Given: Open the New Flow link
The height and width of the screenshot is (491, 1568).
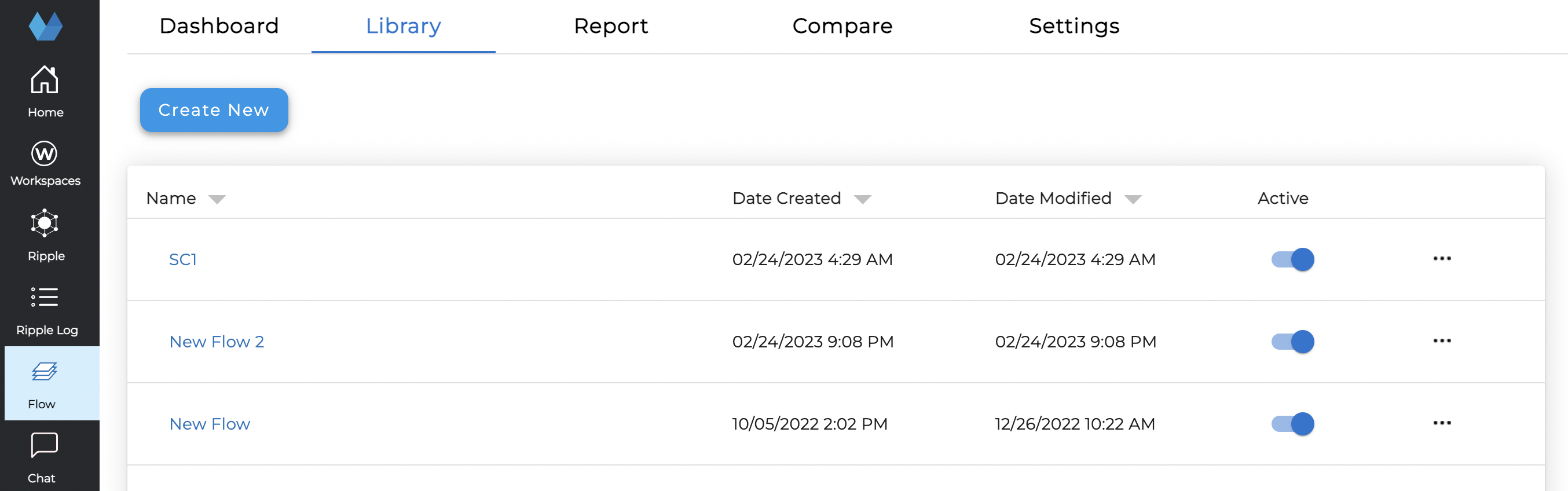Looking at the screenshot, I should coord(210,424).
